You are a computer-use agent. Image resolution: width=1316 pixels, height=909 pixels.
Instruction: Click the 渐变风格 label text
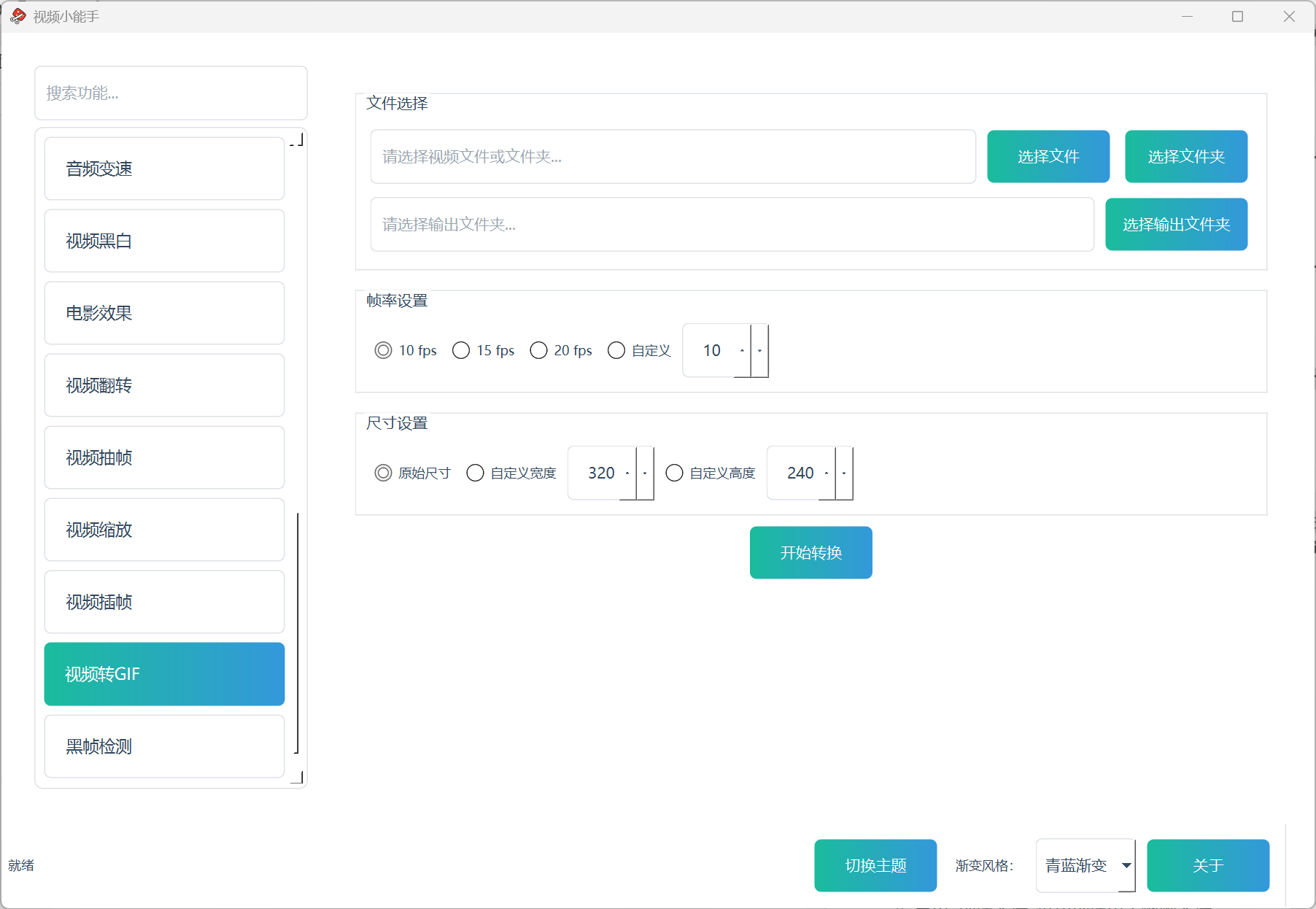click(984, 866)
